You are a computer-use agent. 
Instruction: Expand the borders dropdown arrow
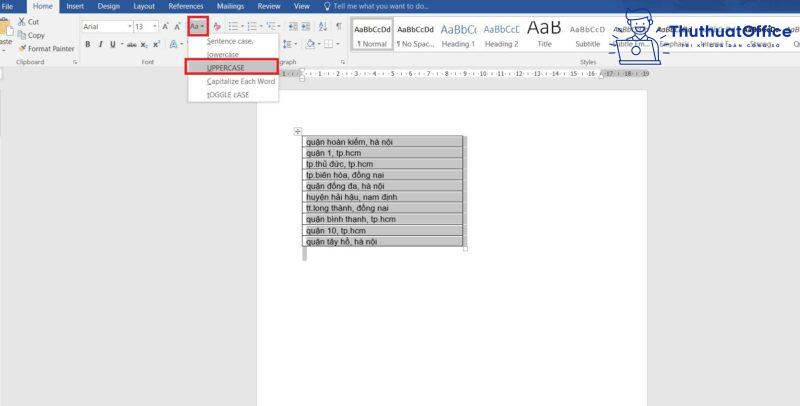pyautogui.click(x=337, y=44)
